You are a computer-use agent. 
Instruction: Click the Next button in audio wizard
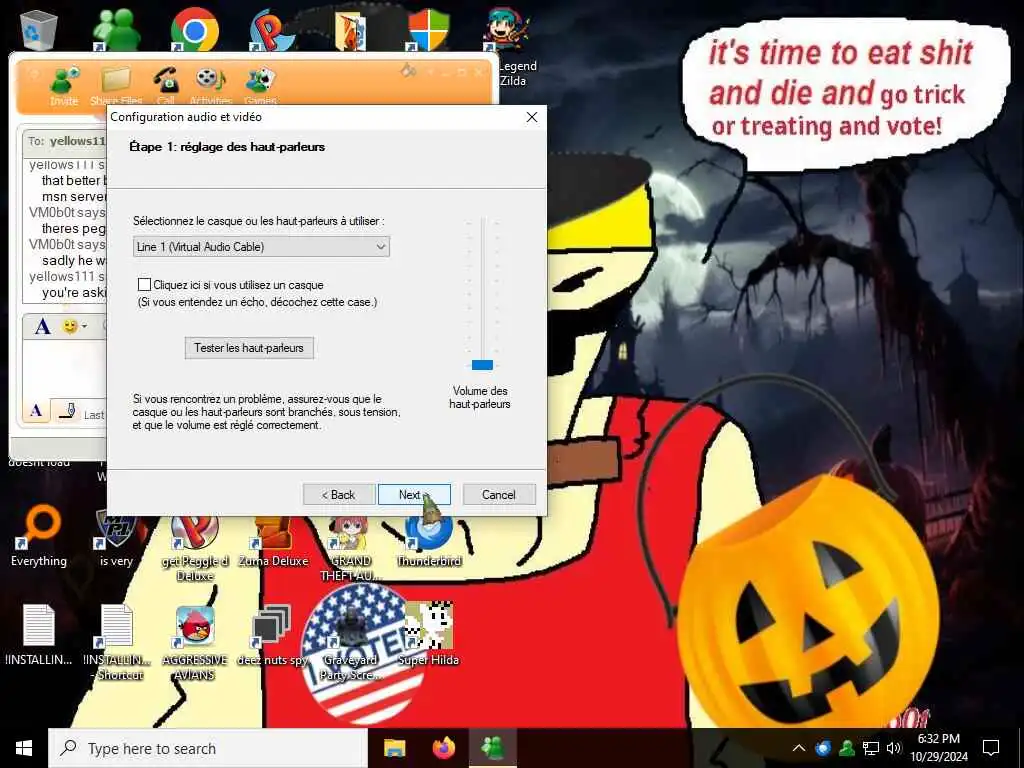pos(414,494)
